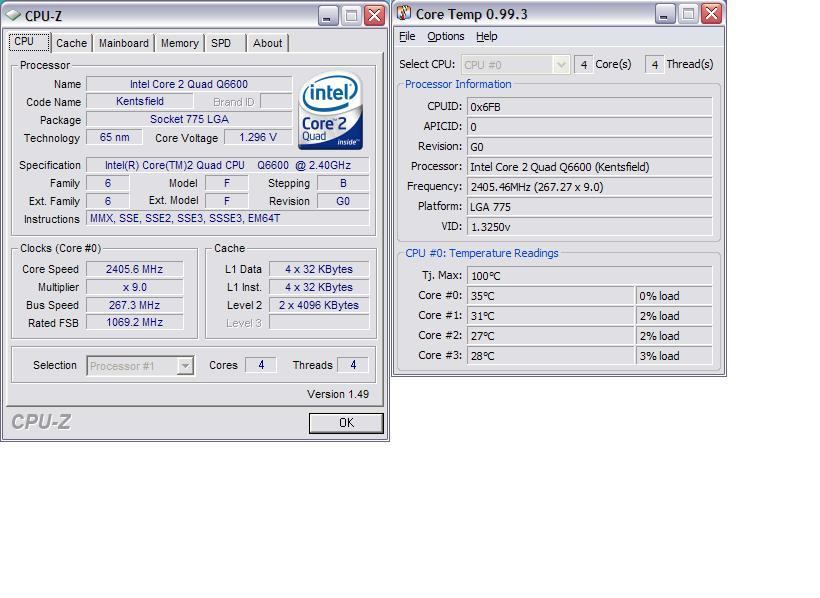
Task: Select the SPD tab
Action: [221, 43]
